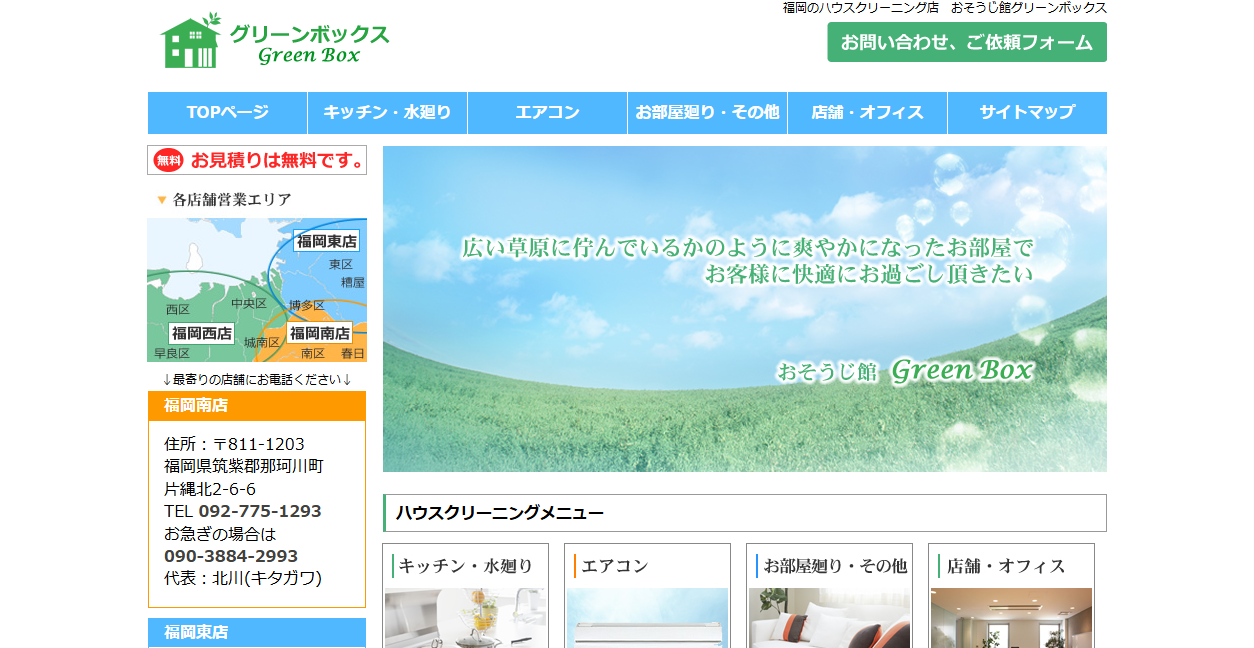
Task: Select the 福岡南店 label on the map
Action: (320, 333)
